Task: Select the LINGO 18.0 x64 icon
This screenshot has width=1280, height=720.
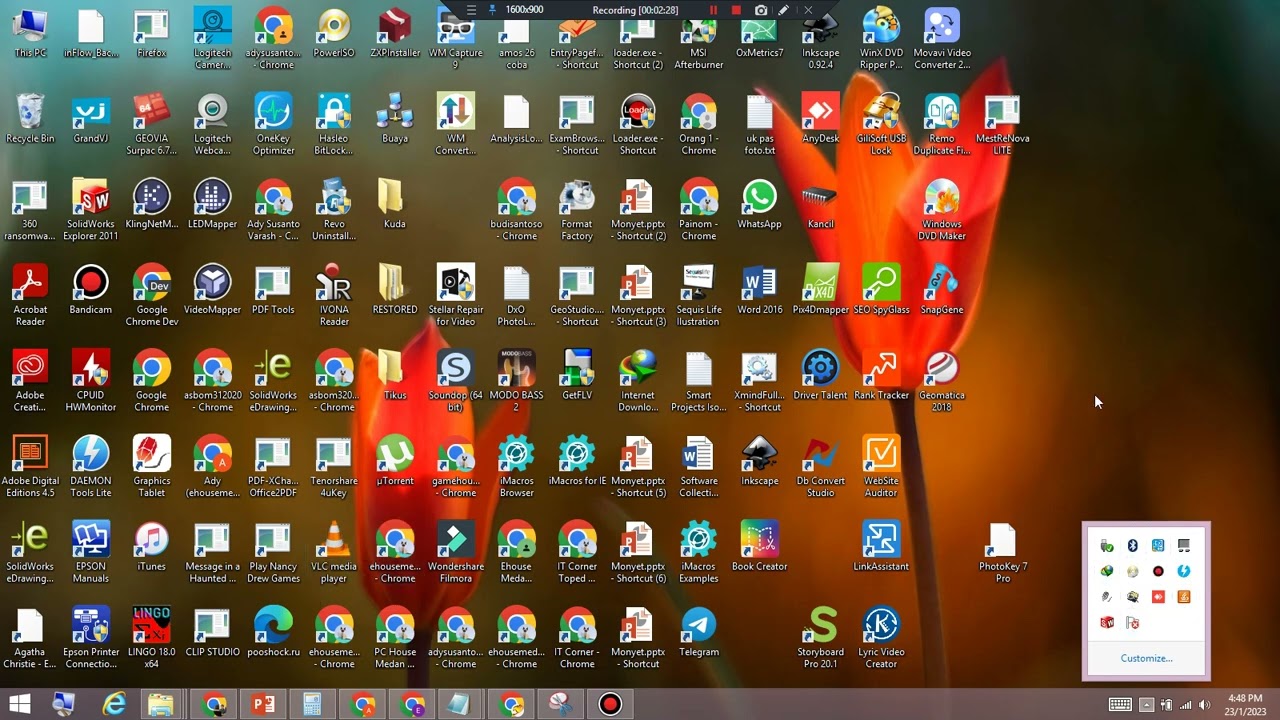Action: [152, 638]
